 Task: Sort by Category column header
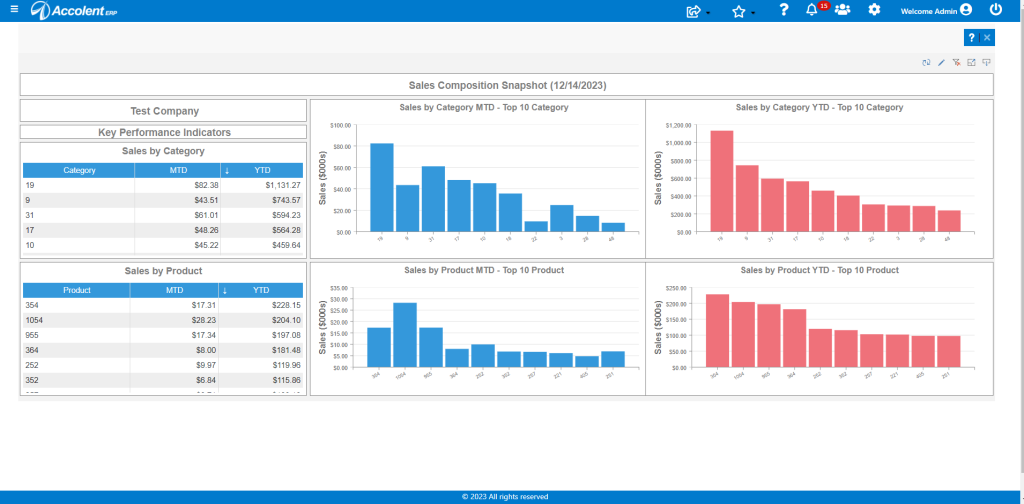point(79,170)
